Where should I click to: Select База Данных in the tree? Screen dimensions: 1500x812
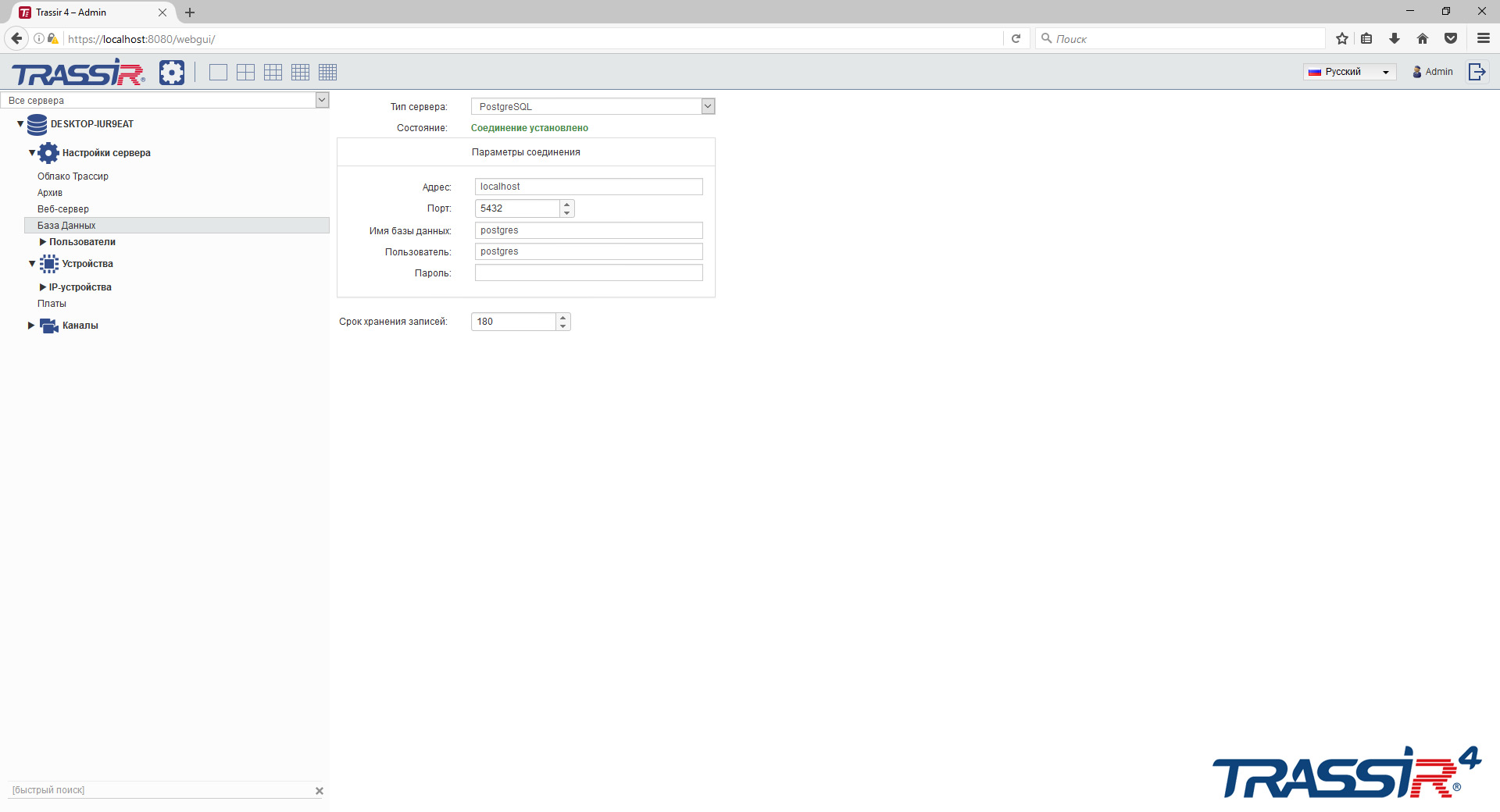(66, 225)
